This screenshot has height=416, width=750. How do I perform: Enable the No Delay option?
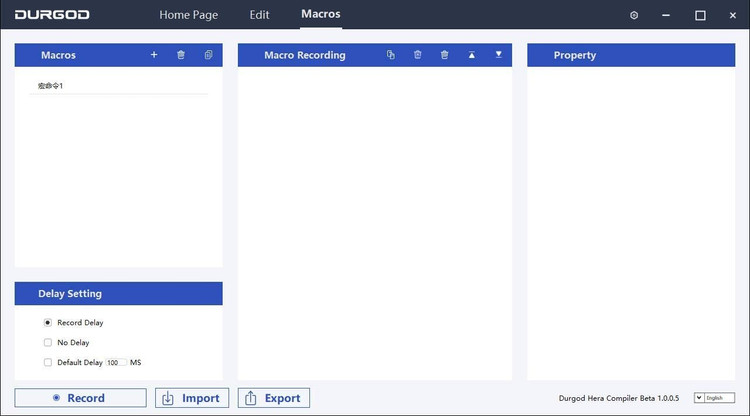[48, 343]
